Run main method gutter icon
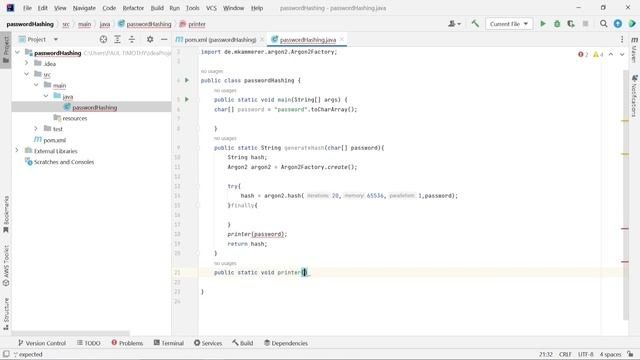This screenshot has width=640, height=360. 187,99
